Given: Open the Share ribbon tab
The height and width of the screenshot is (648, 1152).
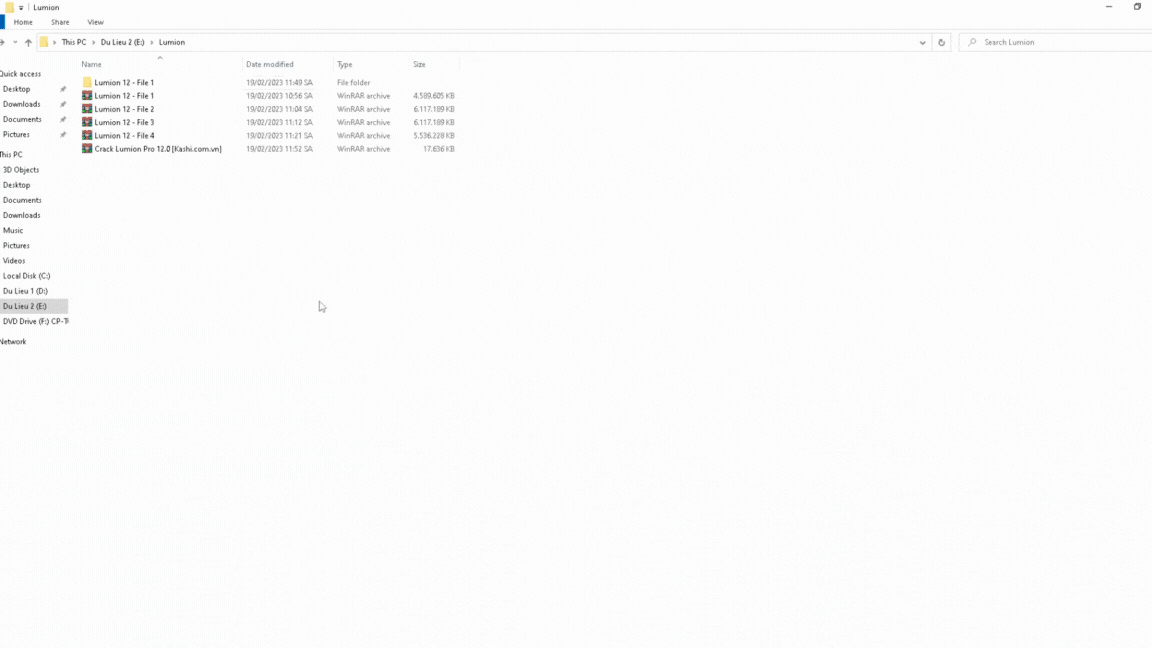Looking at the screenshot, I should click(60, 22).
